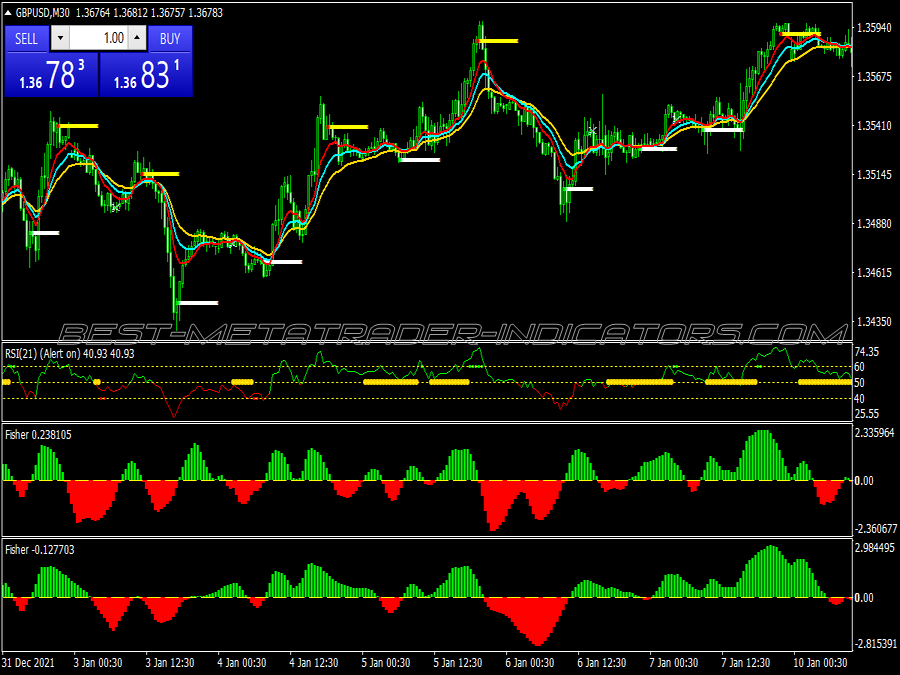Click the 7 Jan 12:30 time axis label
900x675 pixels.
(746, 662)
